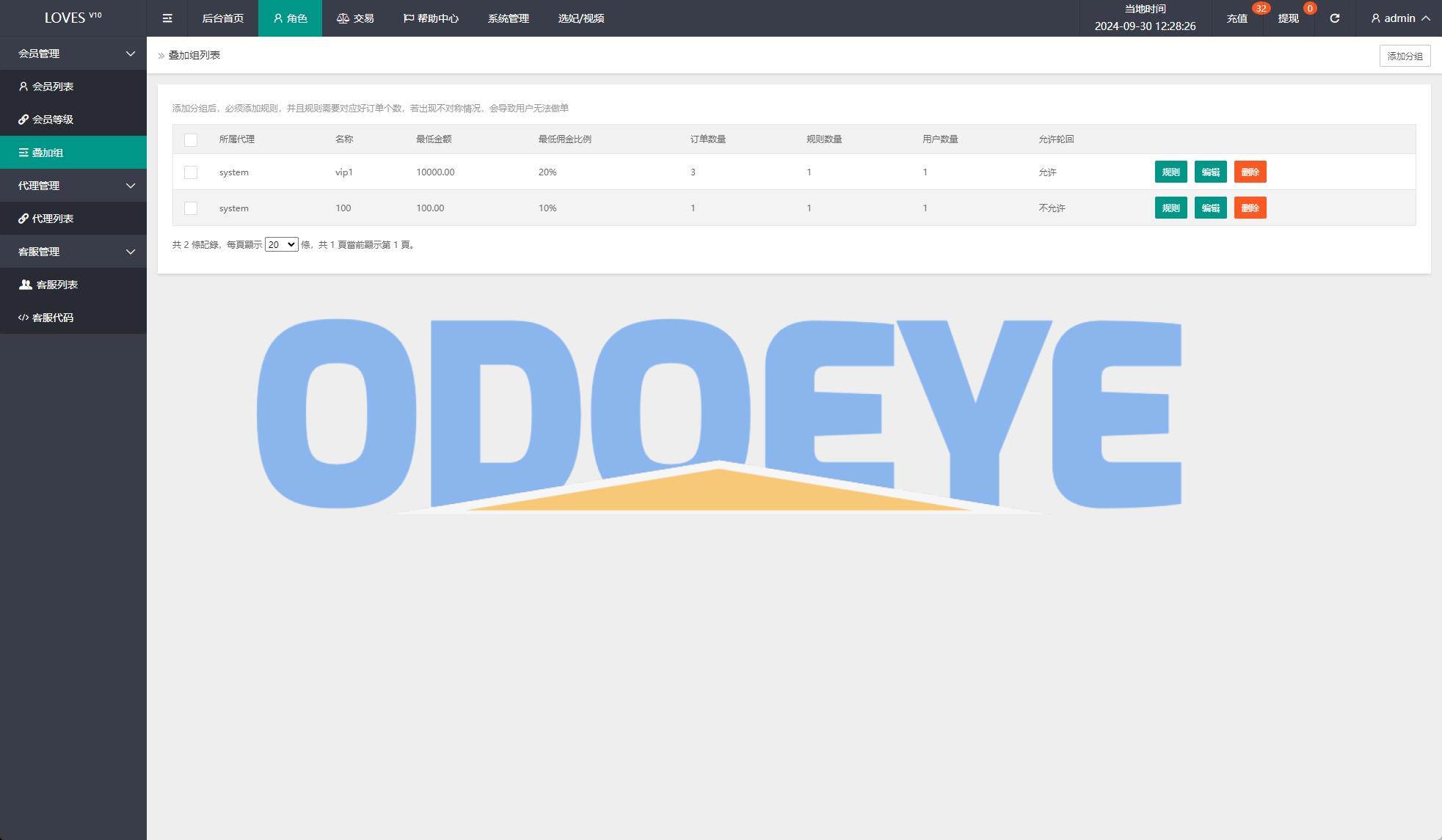This screenshot has height=840, width=1442.
Task: Open 充值 notifications link
Action: pos(1237,18)
